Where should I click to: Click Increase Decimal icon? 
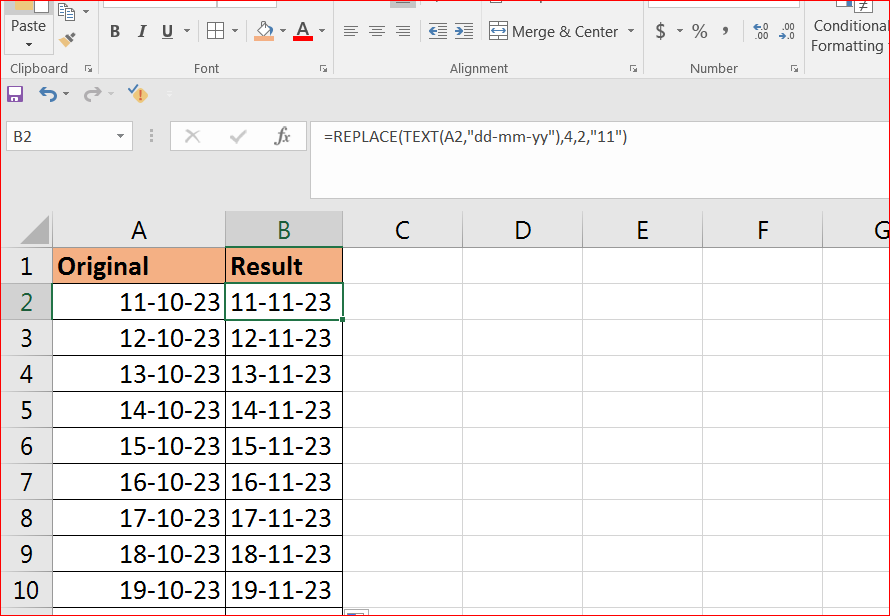761,32
